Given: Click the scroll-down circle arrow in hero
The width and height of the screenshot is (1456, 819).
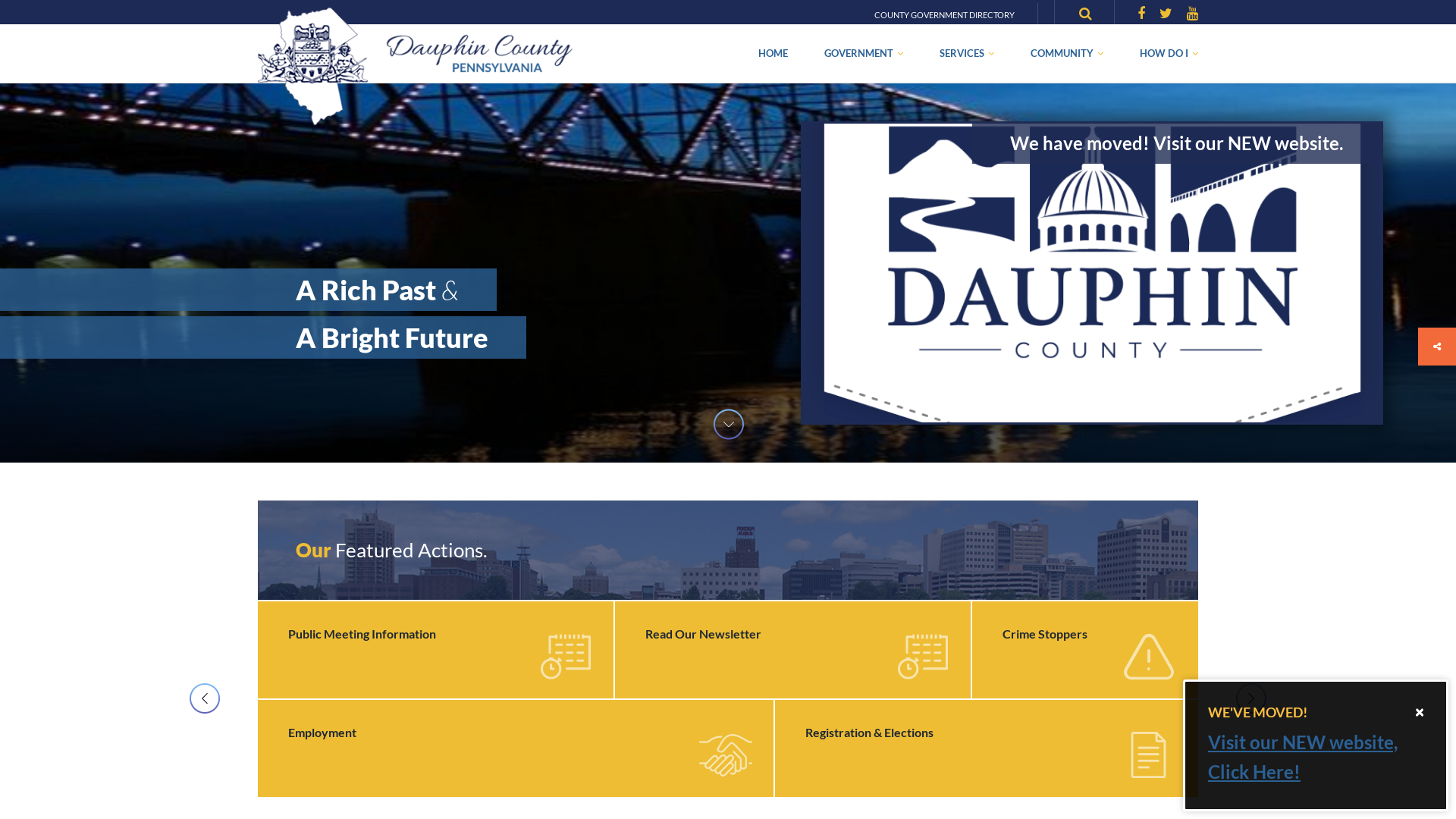Looking at the screenshot, I should click(729, 424).
